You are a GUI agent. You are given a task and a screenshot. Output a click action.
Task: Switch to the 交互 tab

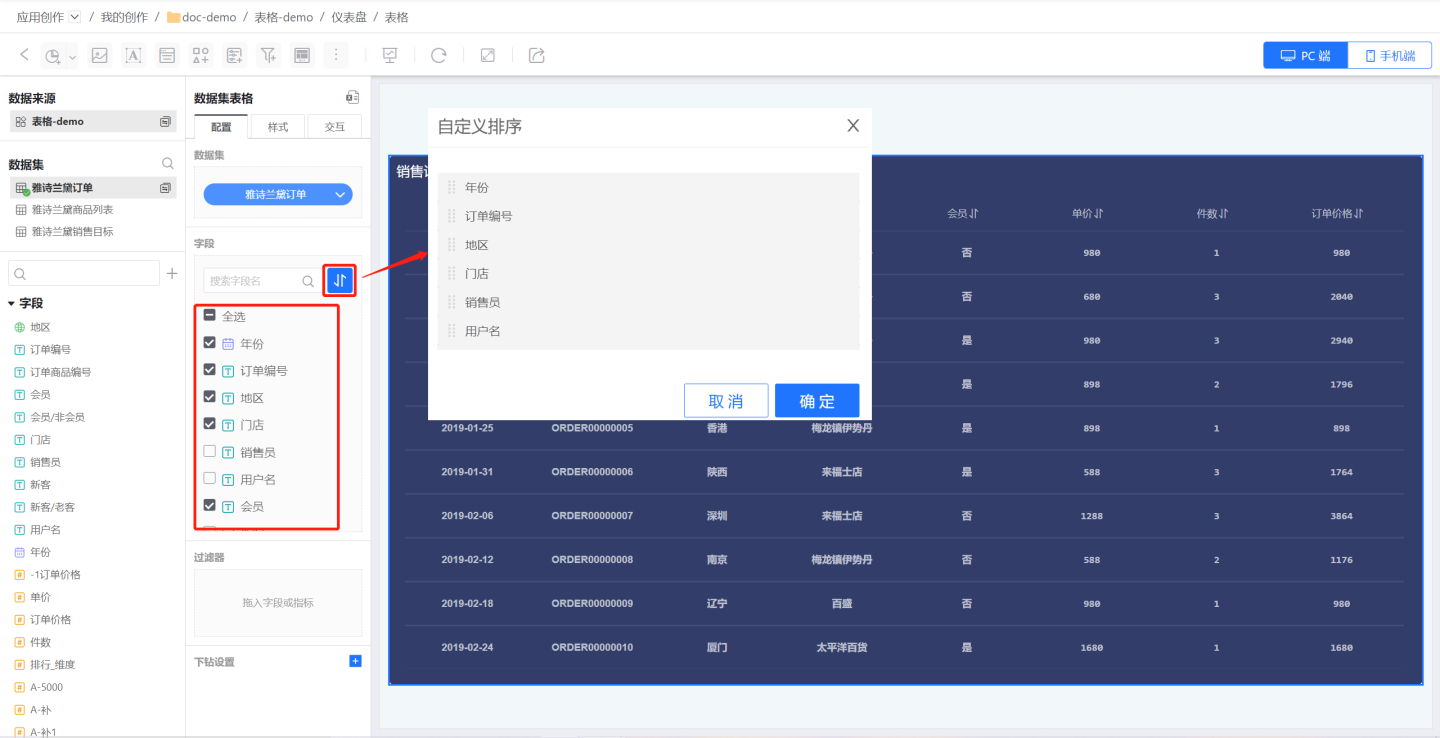tap(334, 127)
